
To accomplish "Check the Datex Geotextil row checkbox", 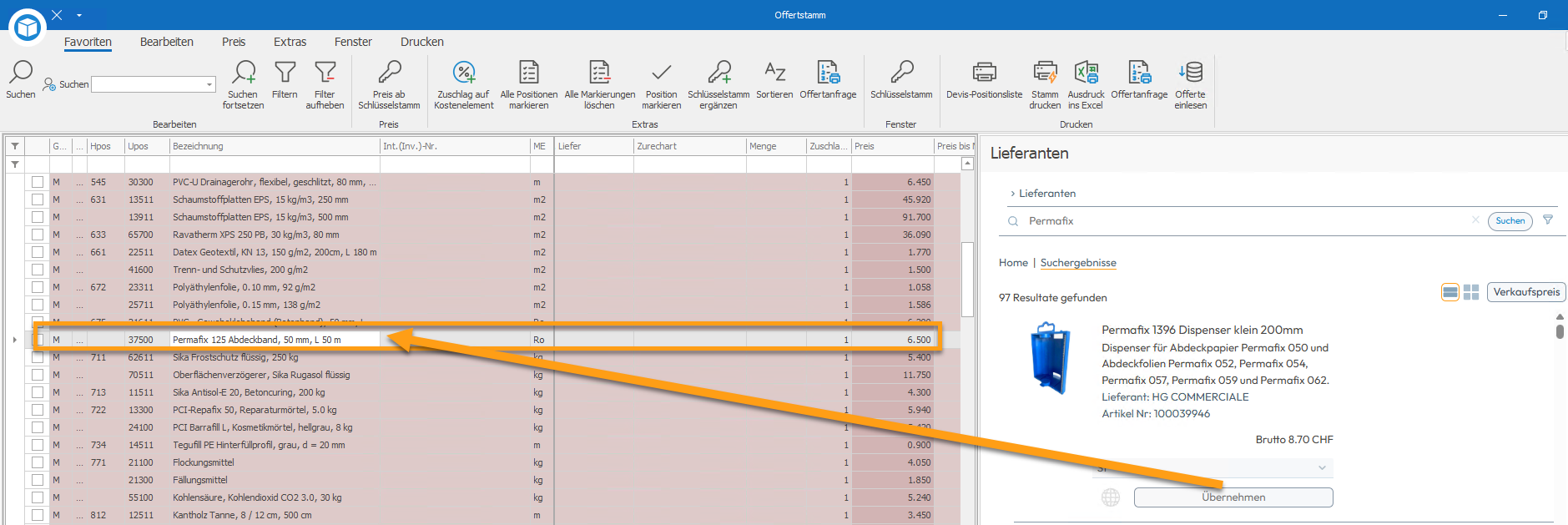I will click(x=38, y=252).
